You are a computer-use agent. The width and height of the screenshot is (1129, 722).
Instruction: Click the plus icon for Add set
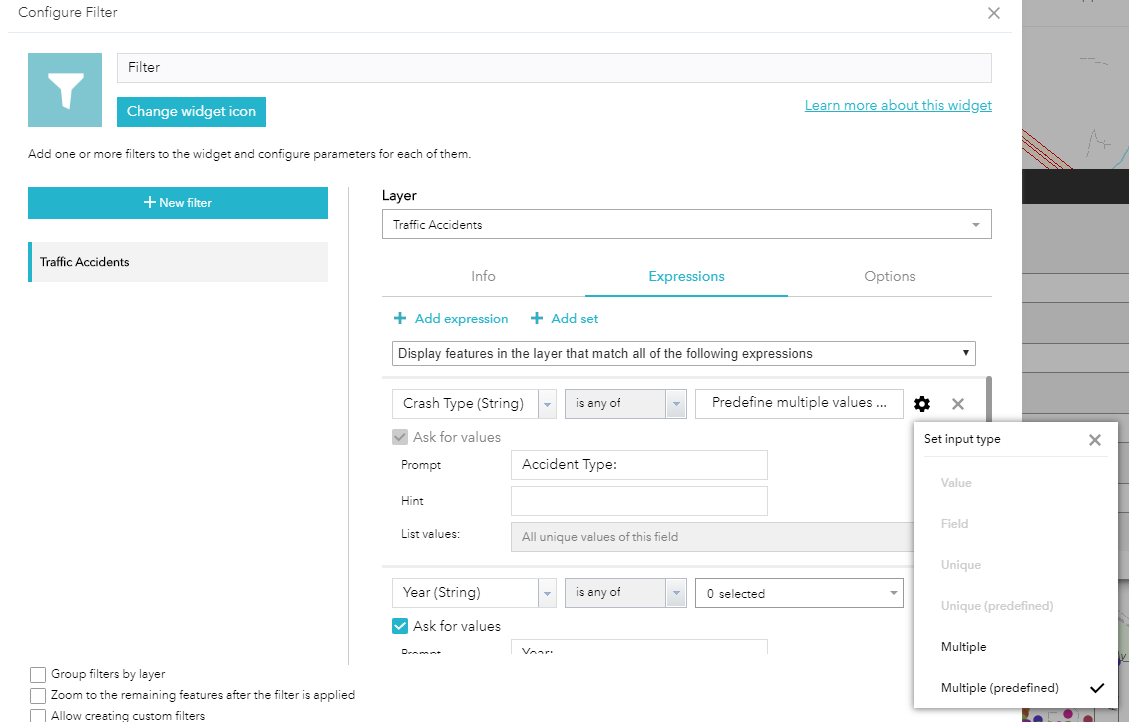click(537, 319)
